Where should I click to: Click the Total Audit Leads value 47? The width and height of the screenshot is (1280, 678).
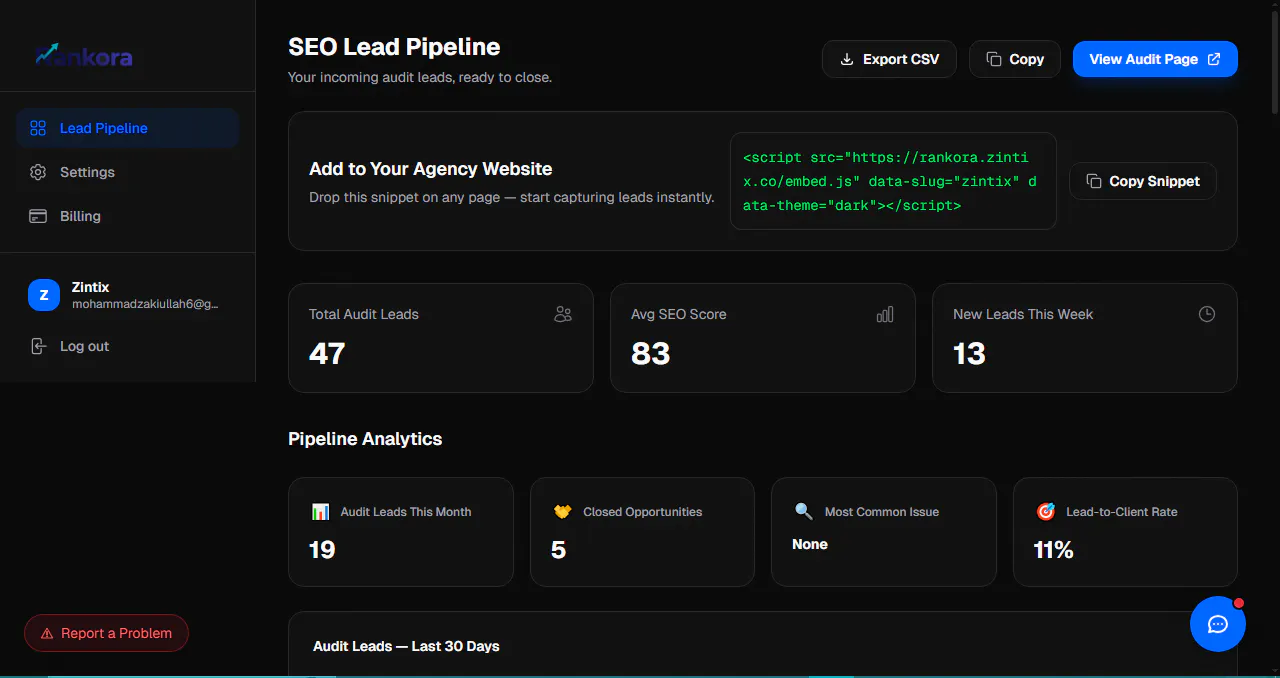[x=327, y=354]
